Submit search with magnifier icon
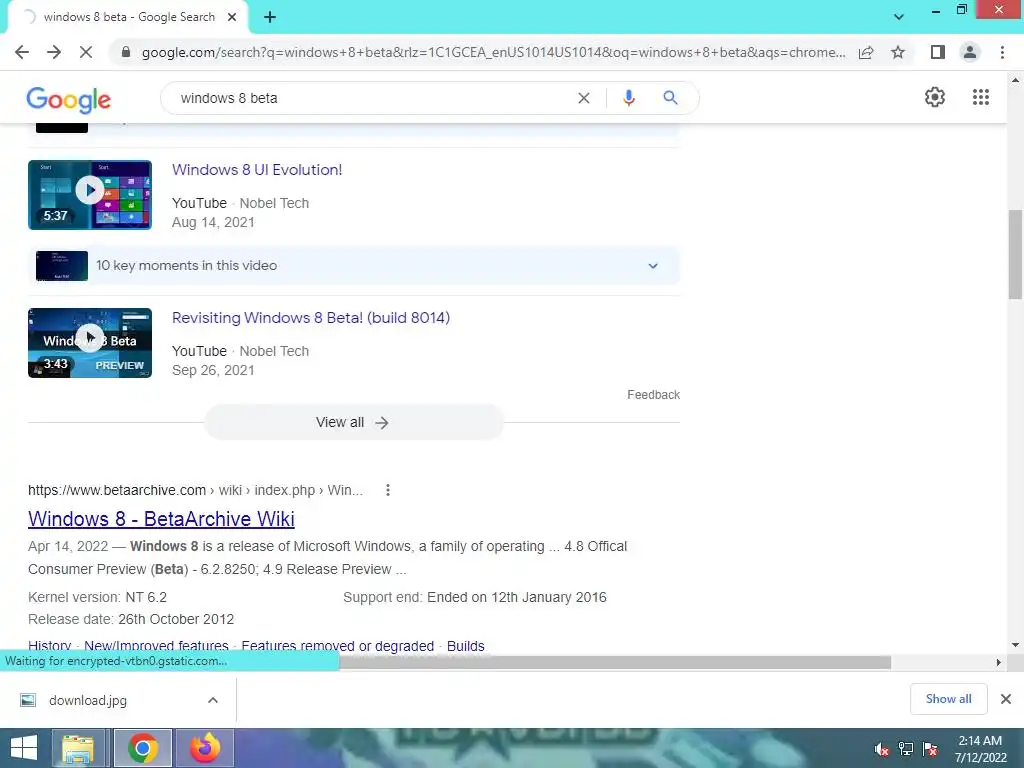Viewport: 1024px width, 768px height. 670,98
